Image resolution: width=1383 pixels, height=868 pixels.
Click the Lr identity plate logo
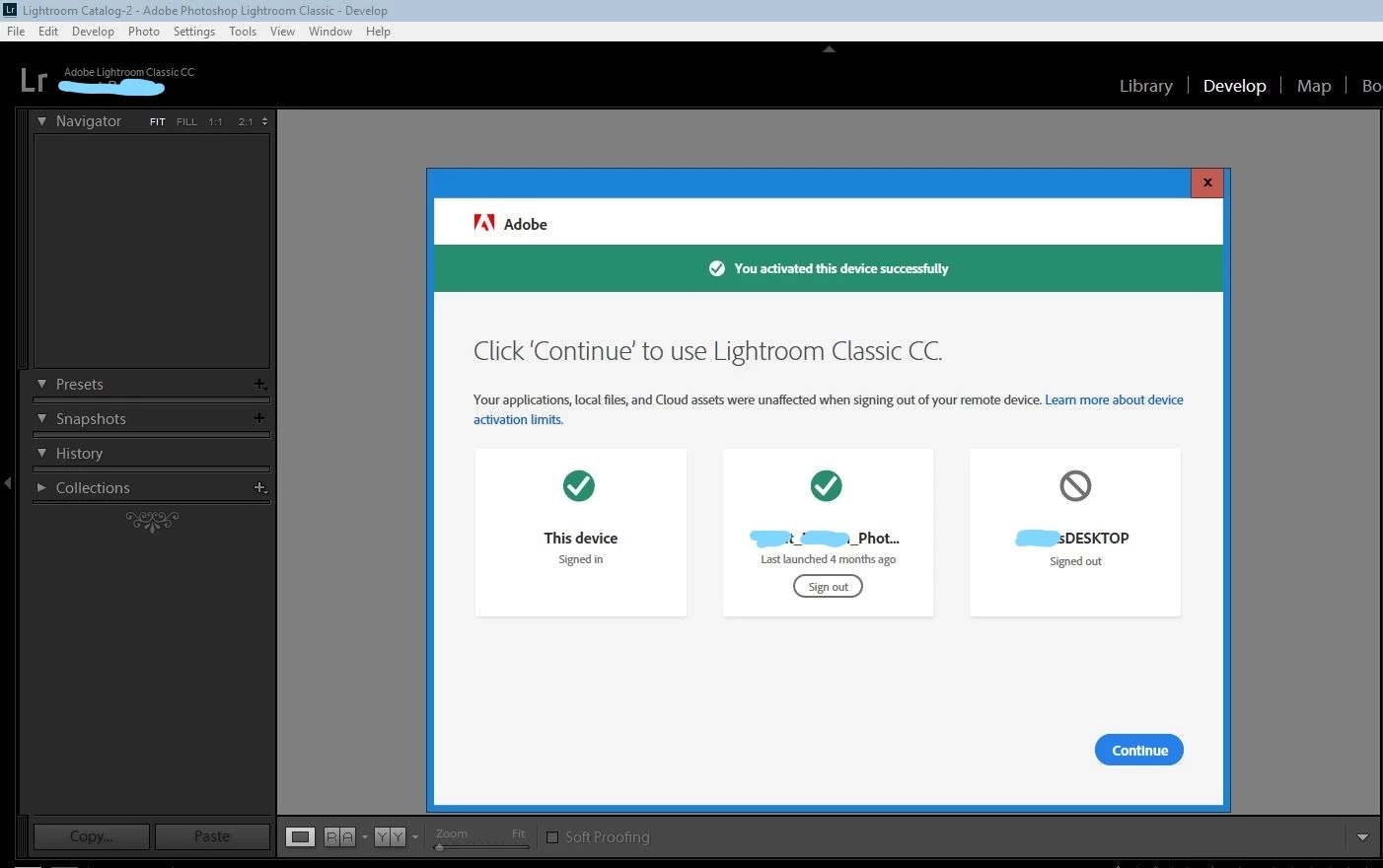pos(34,80)
